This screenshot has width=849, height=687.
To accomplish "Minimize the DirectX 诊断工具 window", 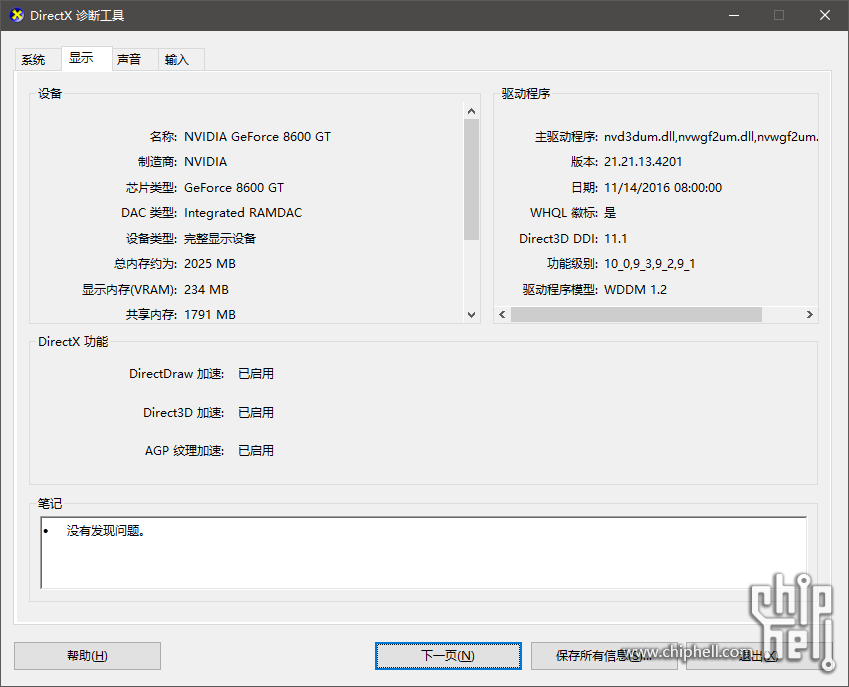I will 734,15.
